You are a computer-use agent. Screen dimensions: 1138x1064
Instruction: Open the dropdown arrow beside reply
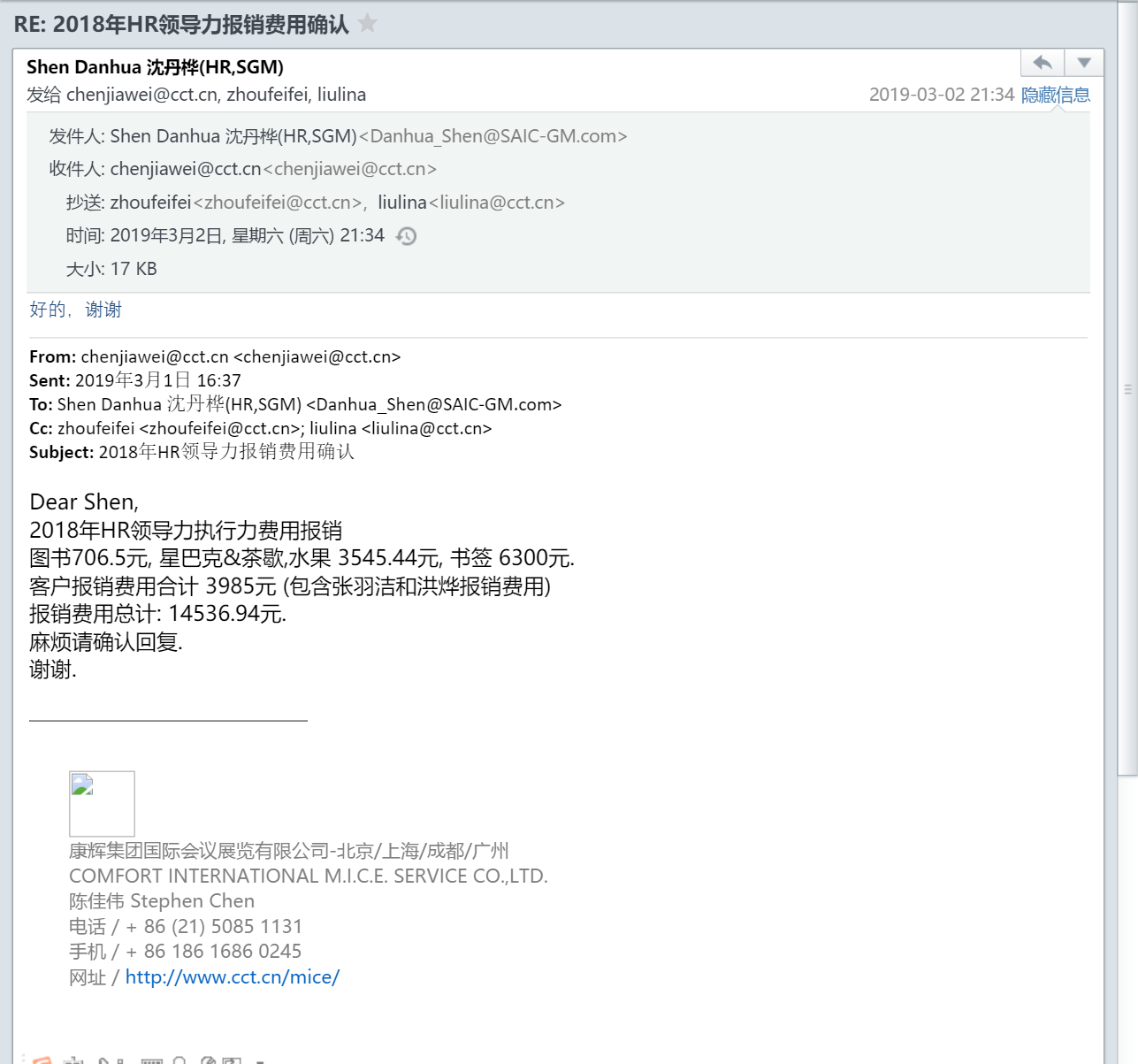(x=1084, y=63)
